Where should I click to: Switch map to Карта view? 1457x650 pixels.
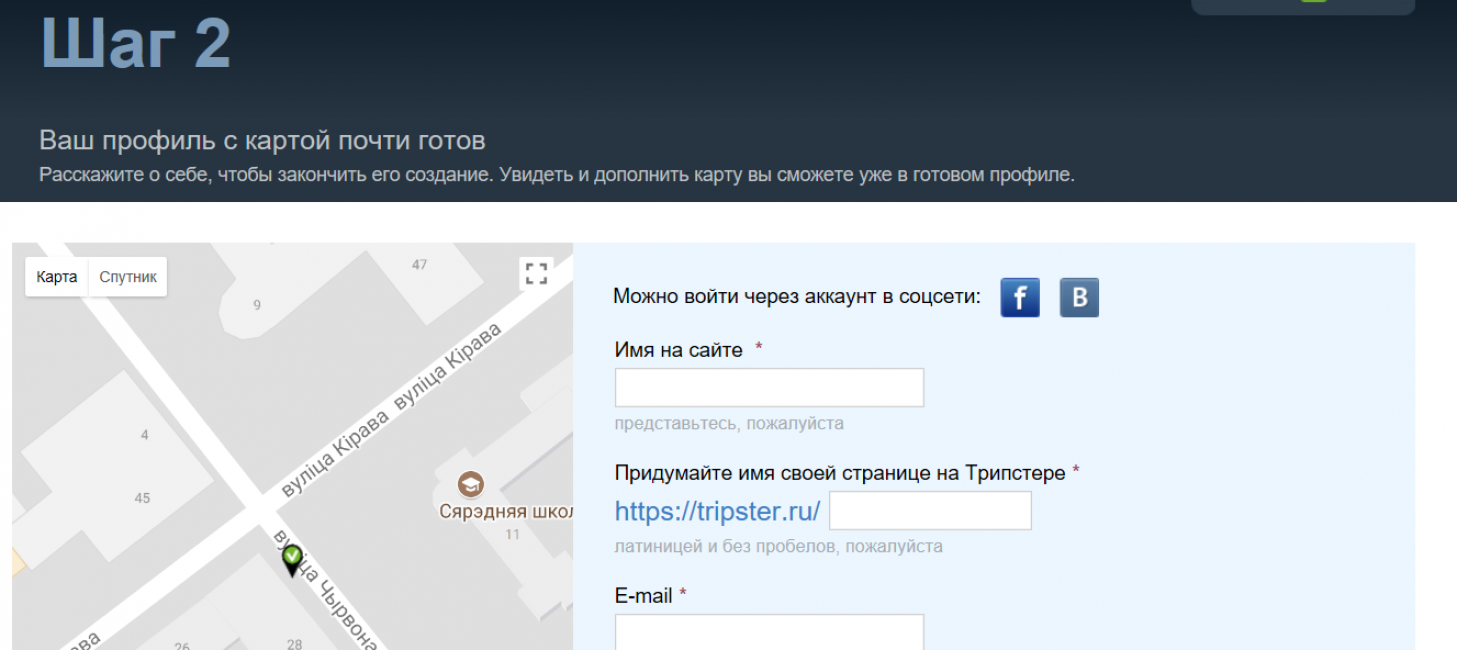(57, 277)
